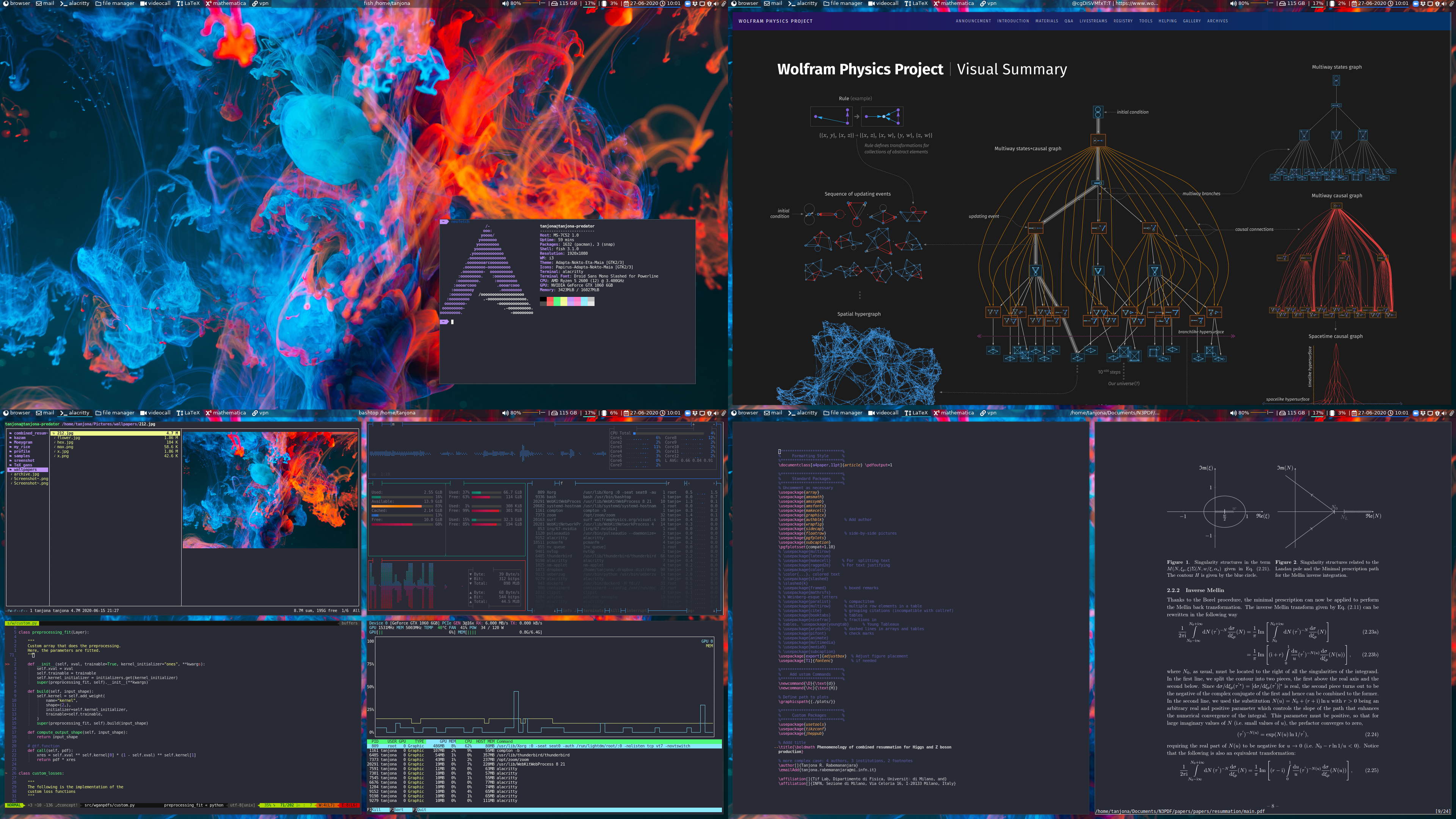Open the wallpapers folder in ranger
This screenshot has width=1456, height=819.
pos(25,470)
